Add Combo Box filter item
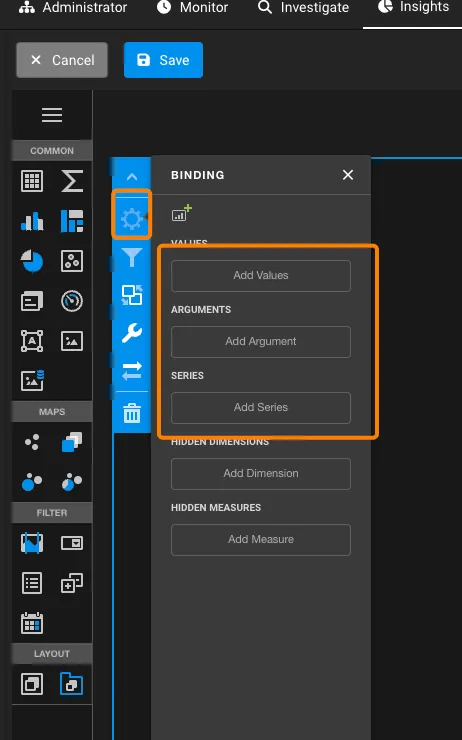 click(72, 543)
